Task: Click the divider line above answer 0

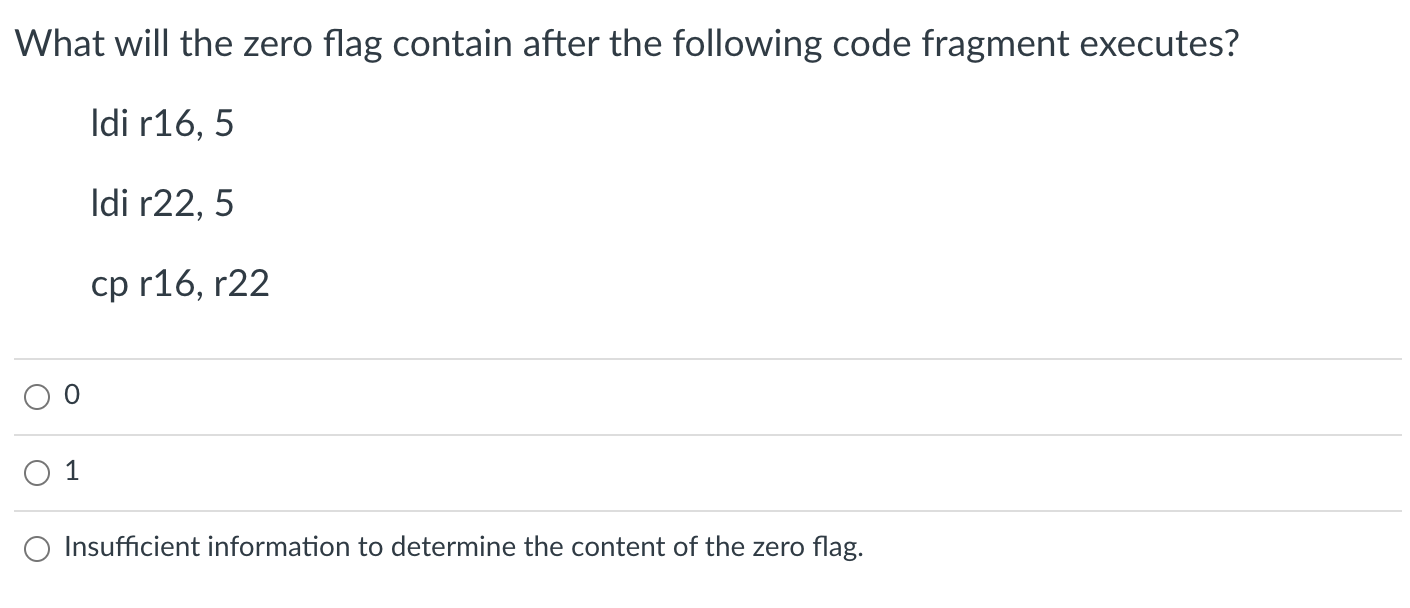Action: coord(705,358)
